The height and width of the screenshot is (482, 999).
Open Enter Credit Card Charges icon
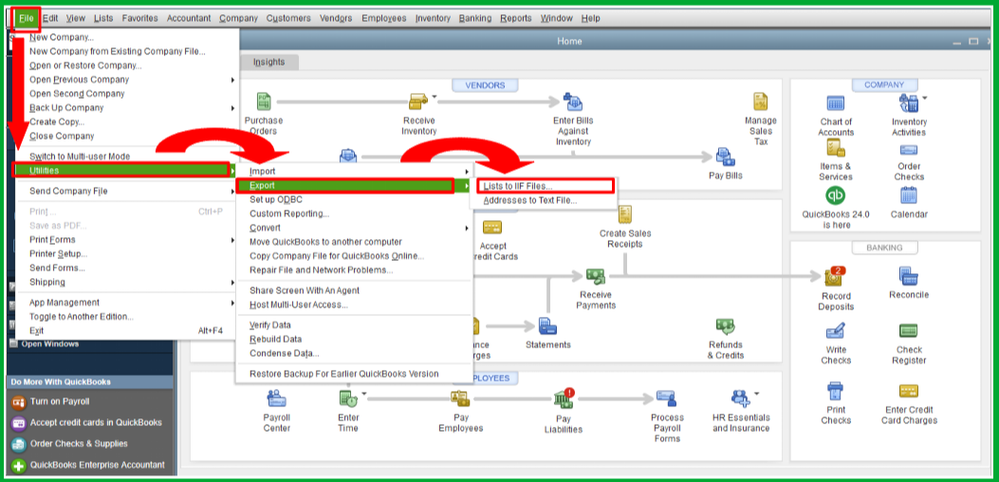click(x=909, y=391)
